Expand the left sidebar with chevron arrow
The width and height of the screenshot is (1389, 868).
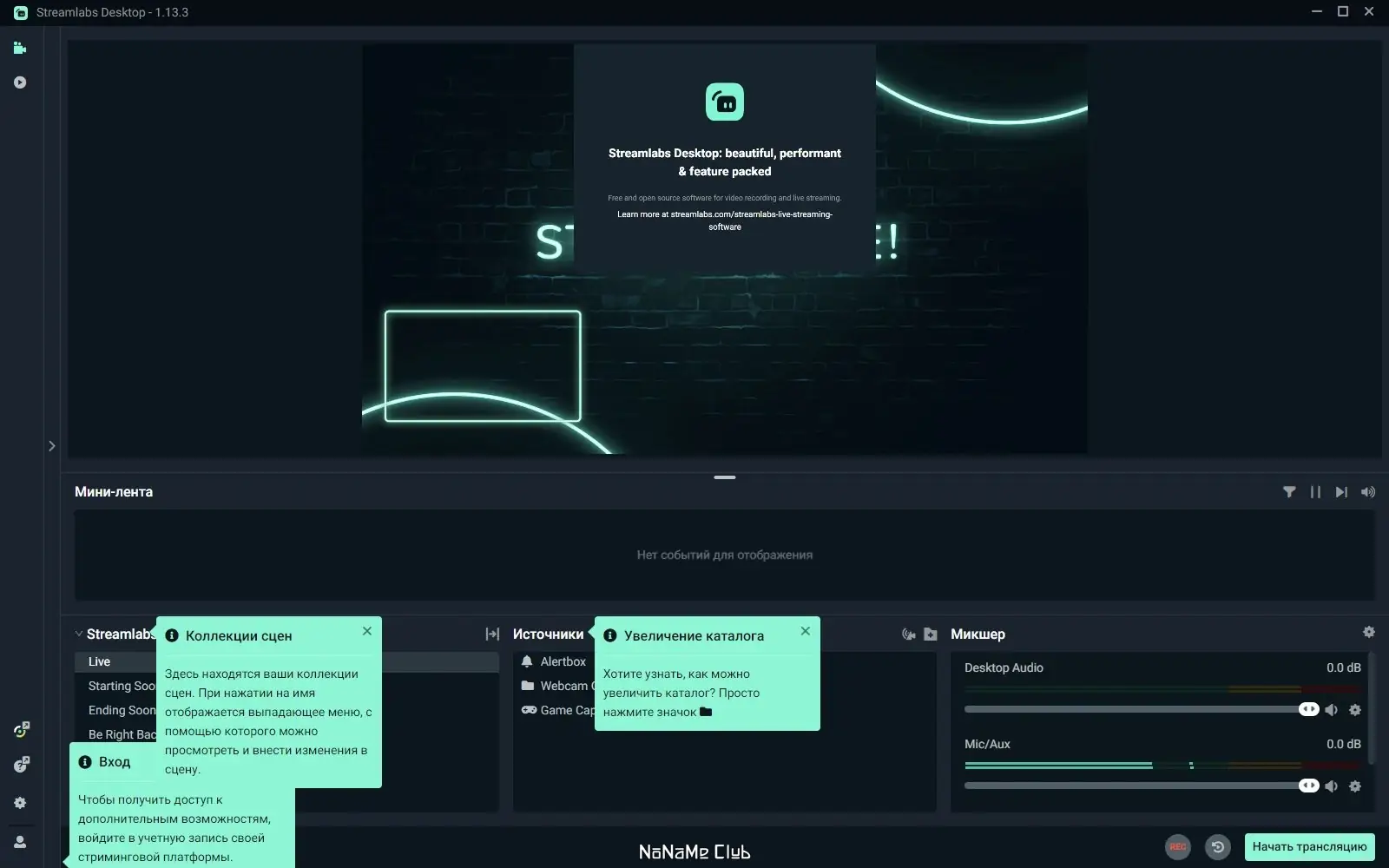pos(52,446)
